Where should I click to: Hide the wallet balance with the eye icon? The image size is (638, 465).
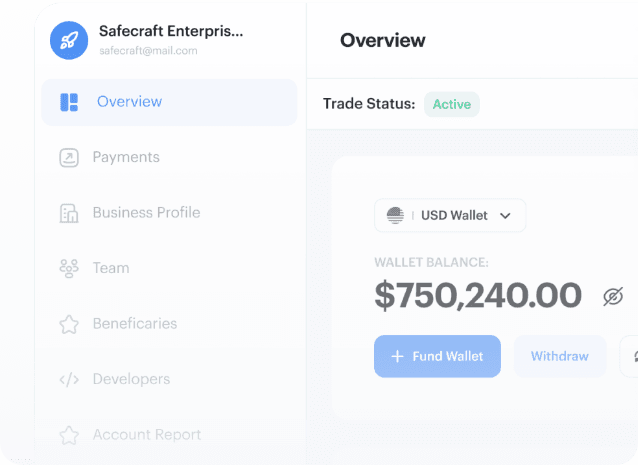point(613,296)
